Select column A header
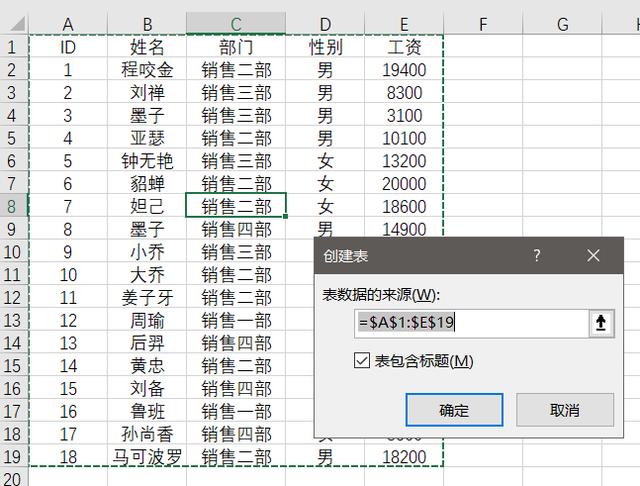 coord(68,24)
